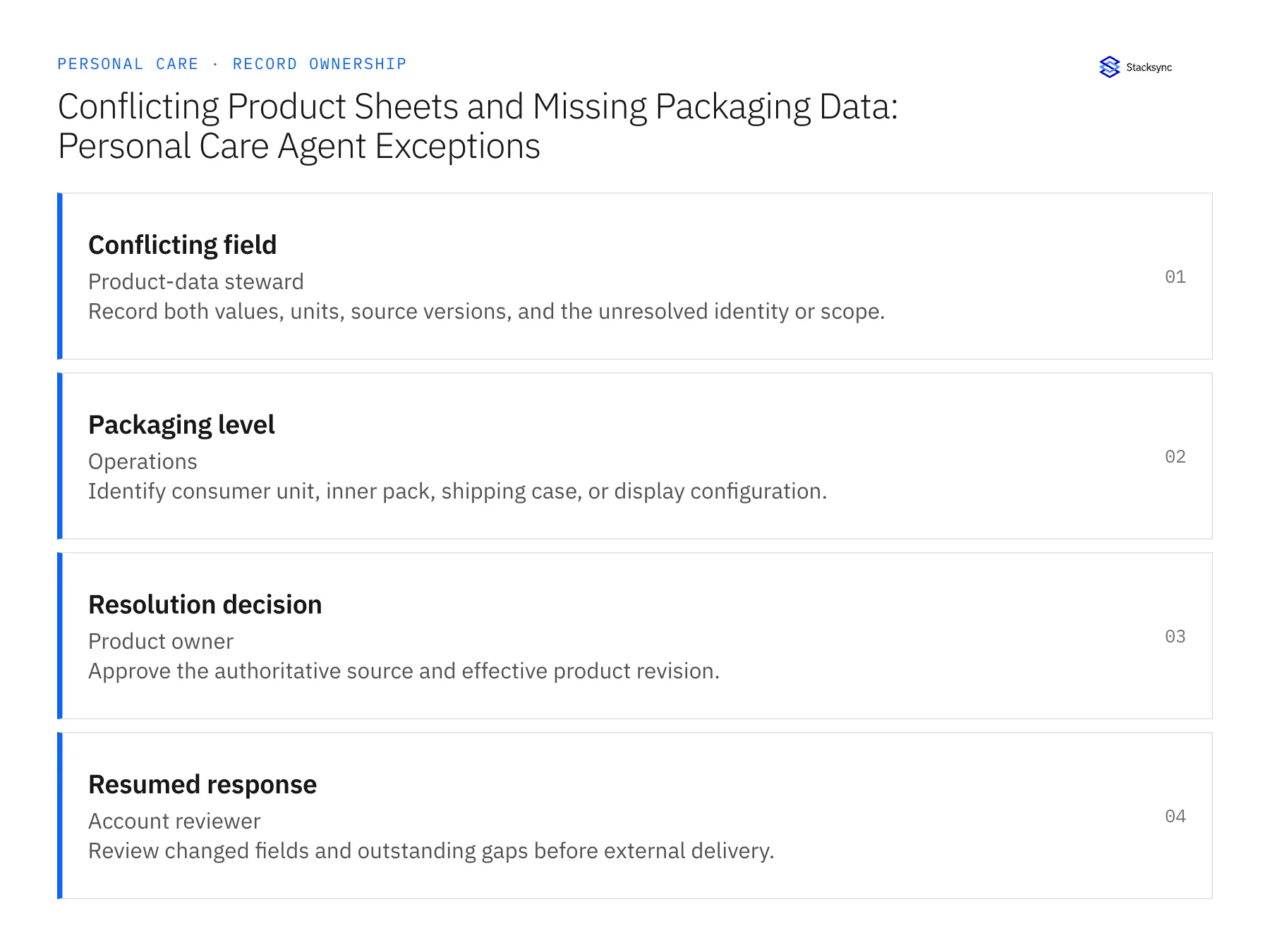Click the blue accent bar of Conflicting field card
Viewport: 1270px width, 952px height.
(x=60, y=276)
